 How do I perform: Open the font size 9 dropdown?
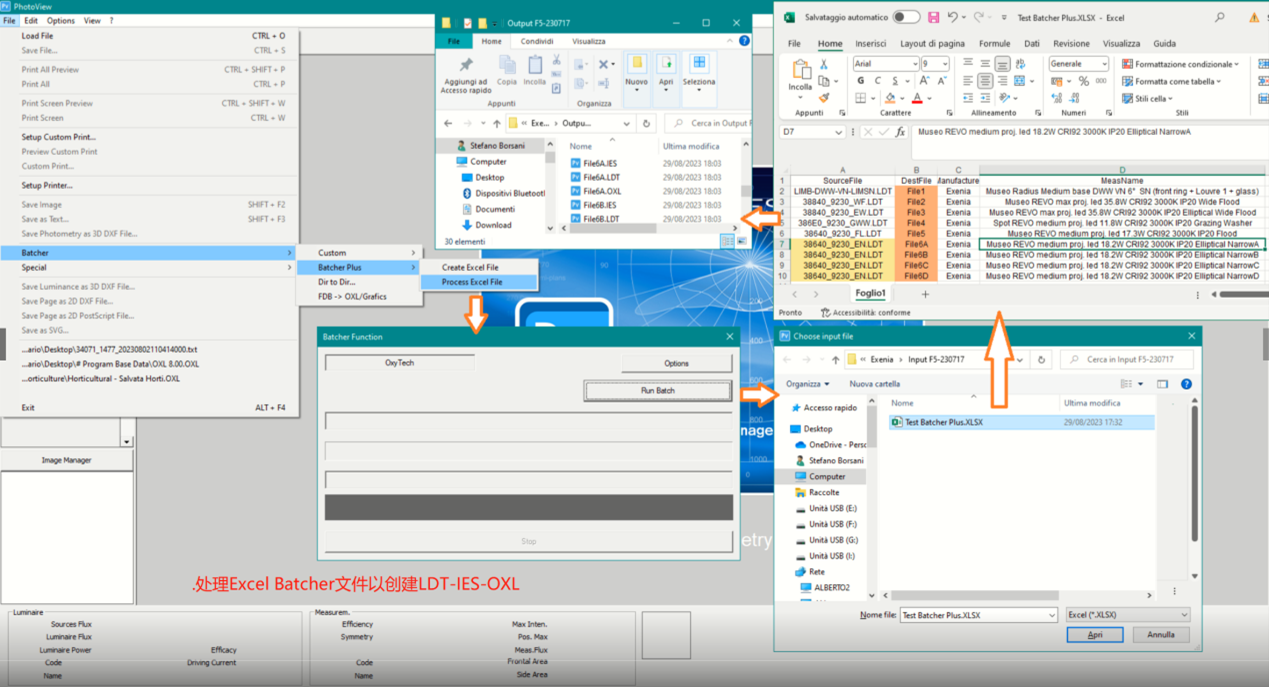(x=944, y=63)
